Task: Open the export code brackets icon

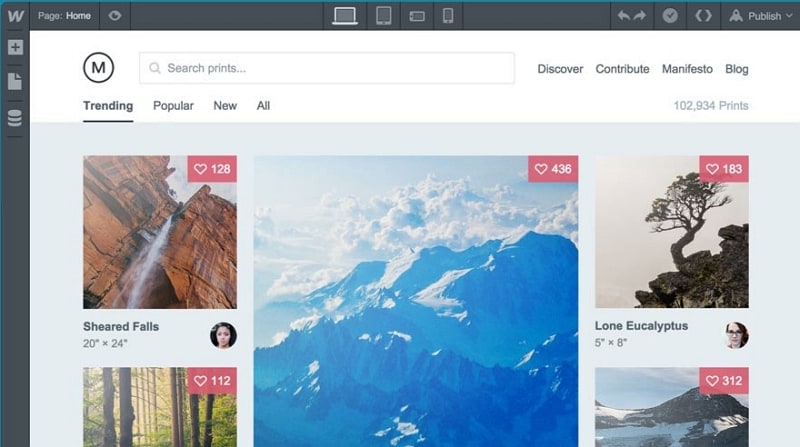Action: 703,16
